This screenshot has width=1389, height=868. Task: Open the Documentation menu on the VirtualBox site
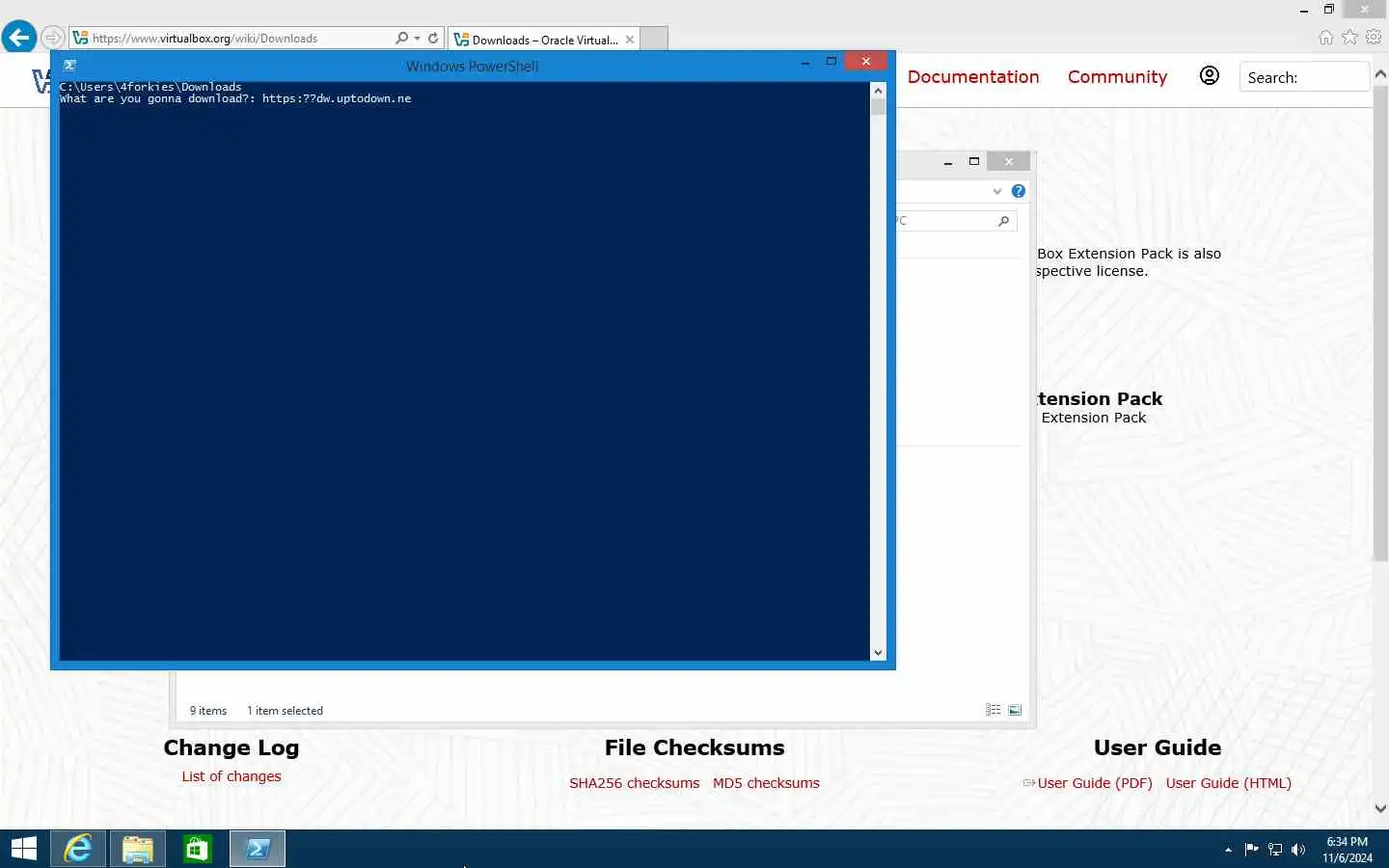pos(973,77)
